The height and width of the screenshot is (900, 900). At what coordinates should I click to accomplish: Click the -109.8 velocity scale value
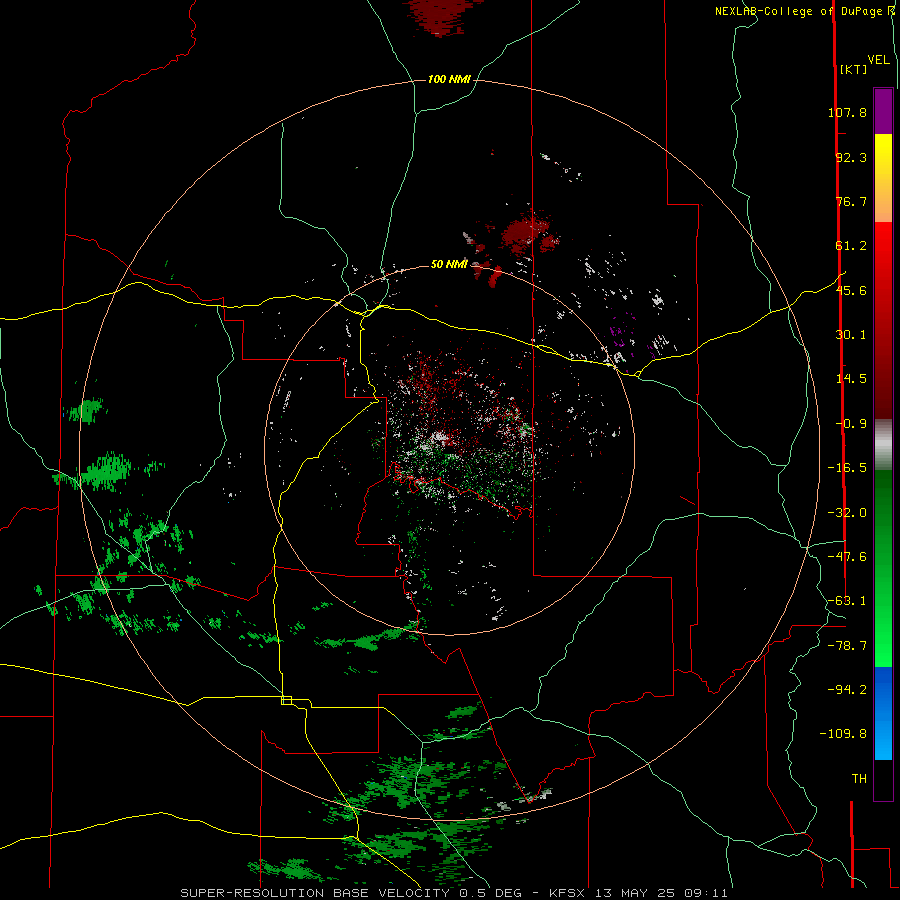843,734
